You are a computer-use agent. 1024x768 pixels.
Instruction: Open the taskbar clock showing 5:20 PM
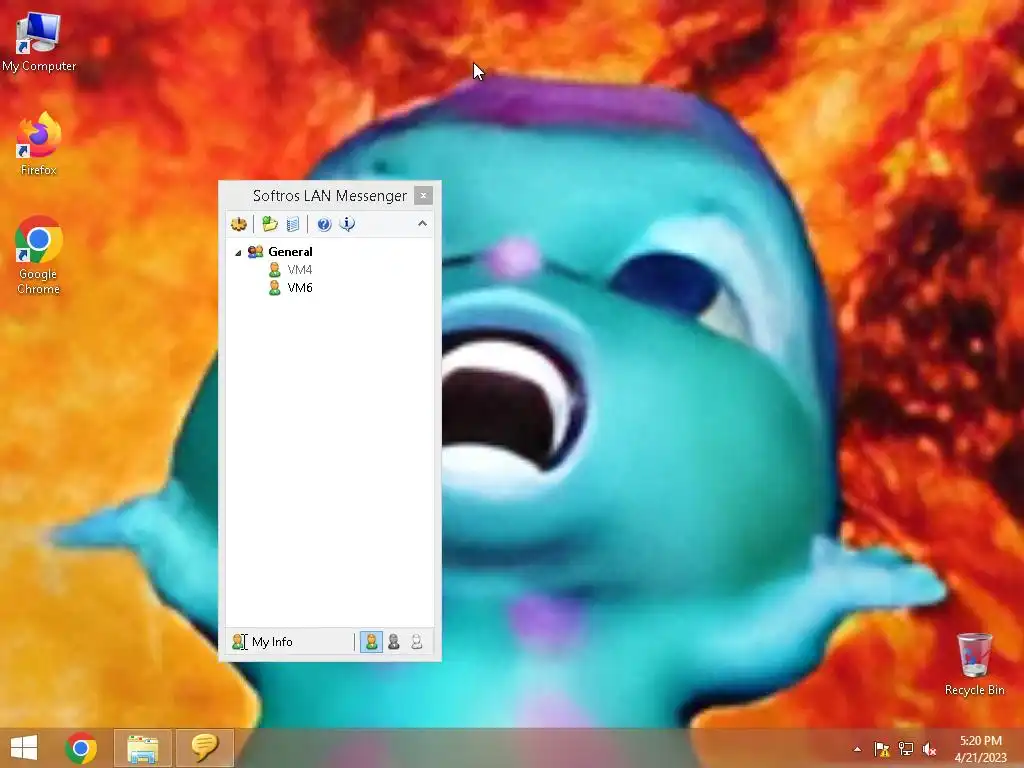tap(980, 749)
